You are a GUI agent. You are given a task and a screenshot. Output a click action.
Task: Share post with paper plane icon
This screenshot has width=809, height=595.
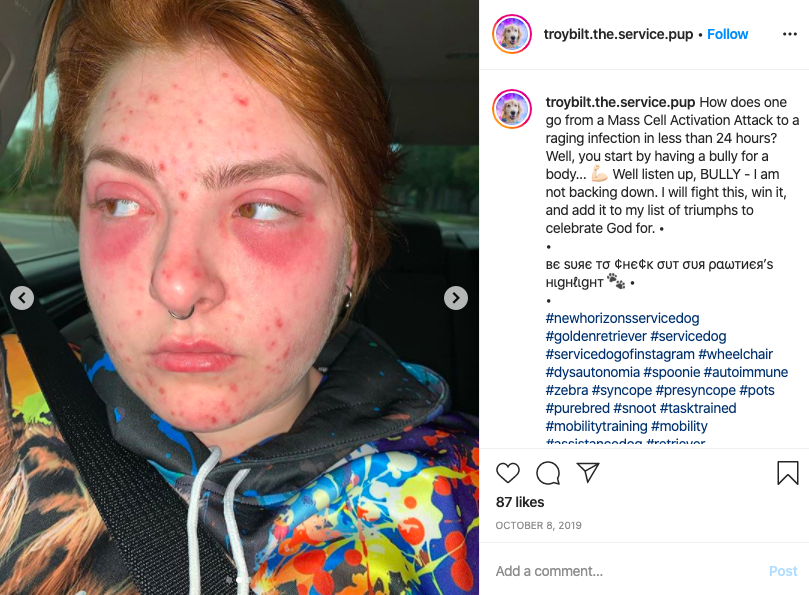tap(588, 472)
